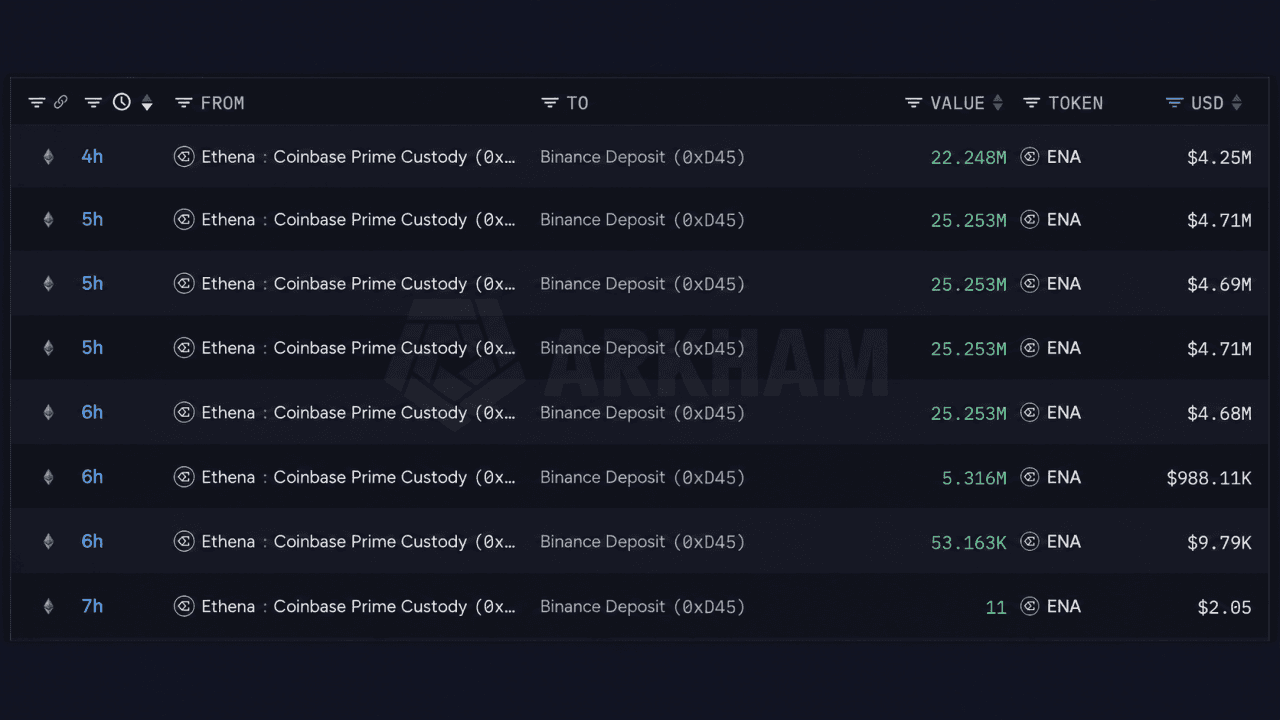Click the 25.253M value in the $4.68M row
The image size is (1280, 720).
click(x=969, y=414)
